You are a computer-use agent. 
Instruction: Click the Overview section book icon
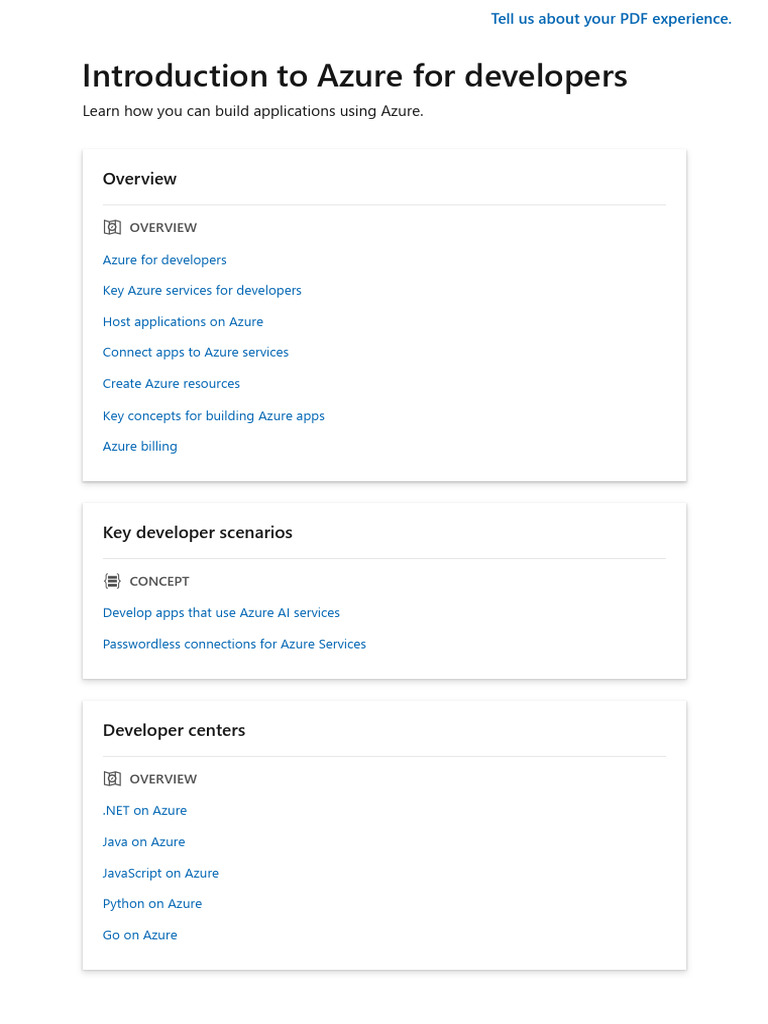(112, 228)
